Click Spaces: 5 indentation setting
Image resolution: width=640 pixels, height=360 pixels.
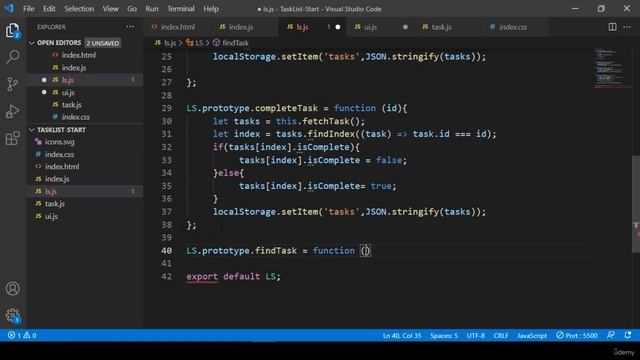click(x=444, y=336)
